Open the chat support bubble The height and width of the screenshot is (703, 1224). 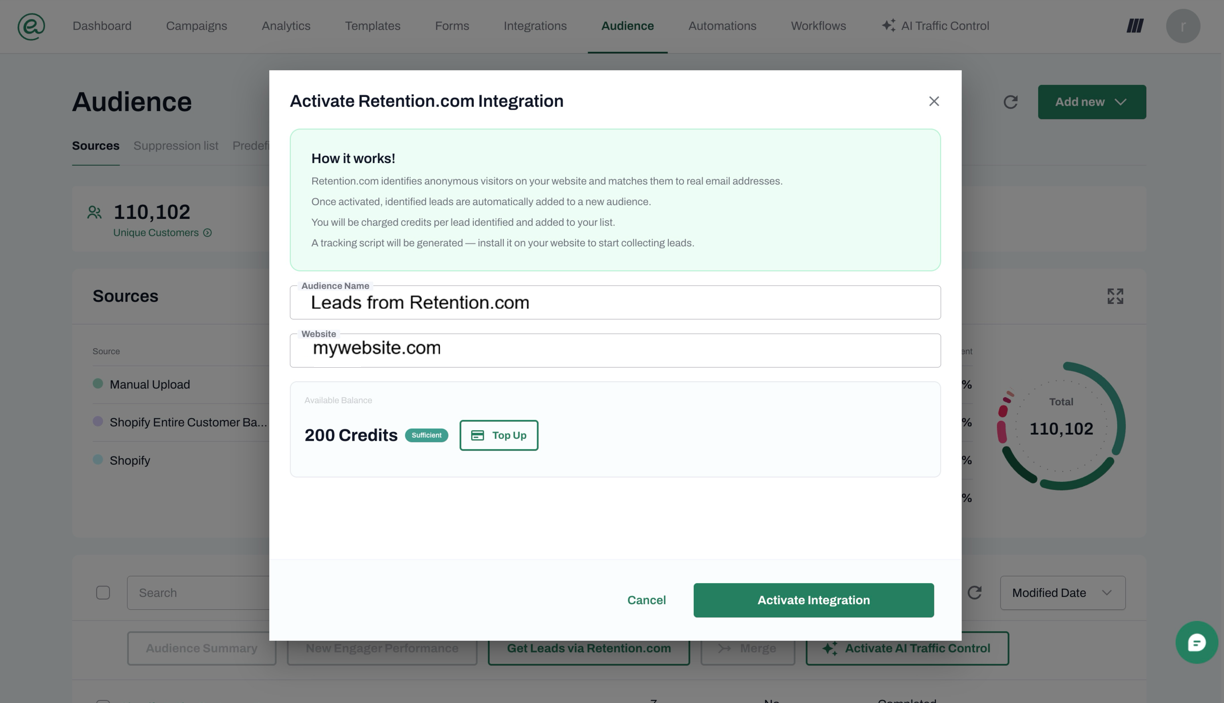click(1196, 643)
